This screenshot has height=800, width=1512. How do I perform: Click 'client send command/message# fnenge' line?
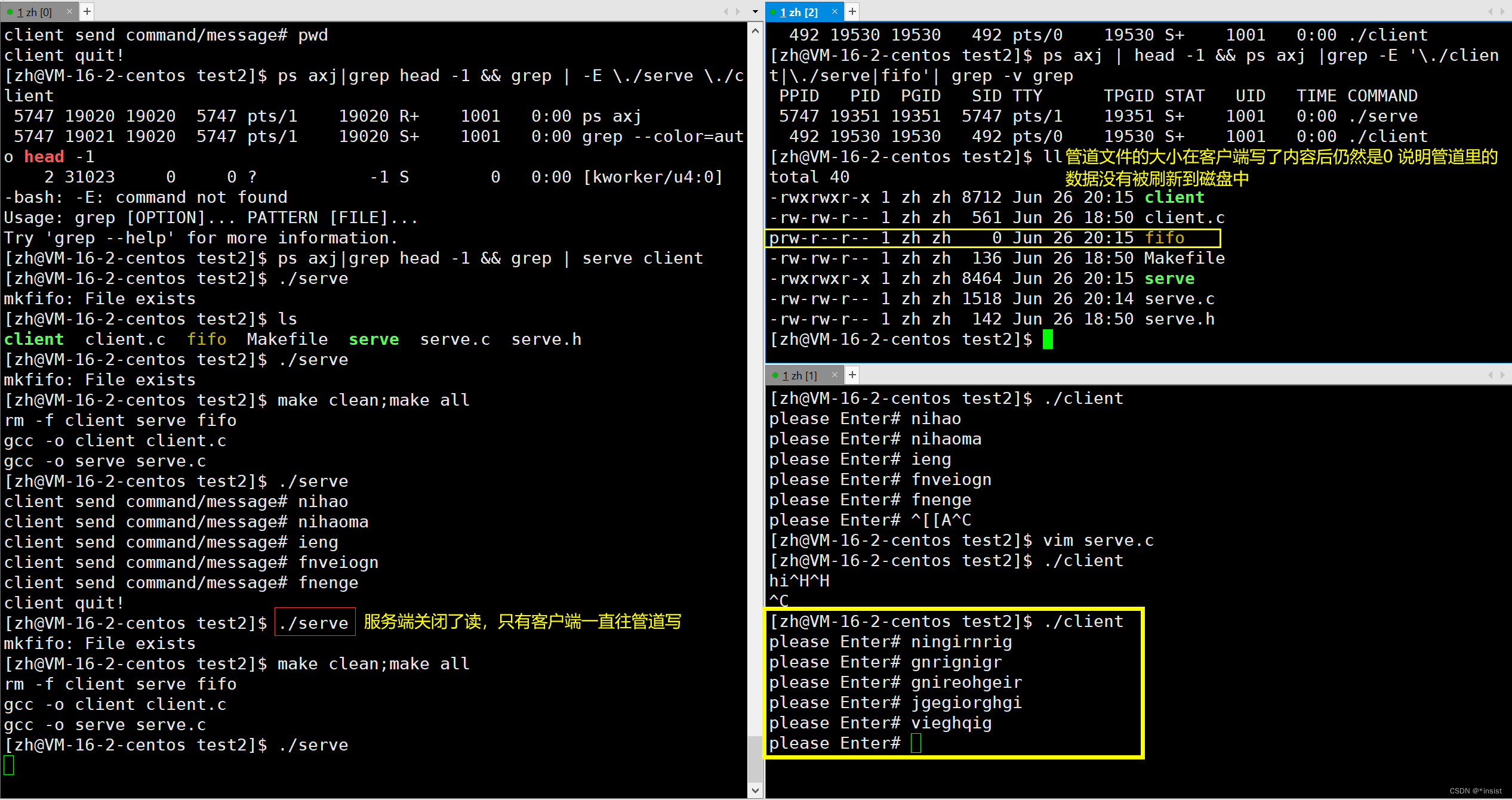[x=181, y=583]
